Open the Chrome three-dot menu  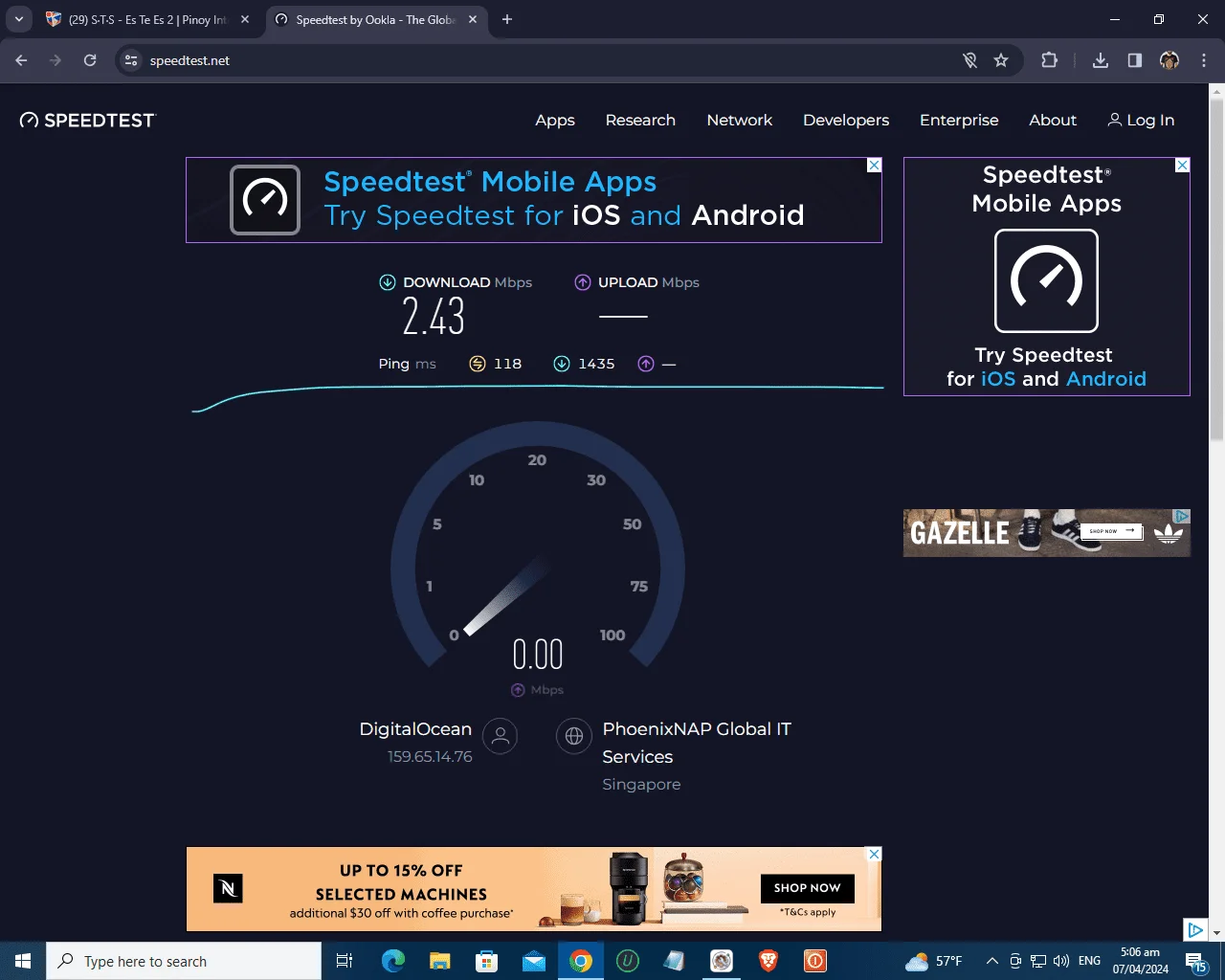pos(1204,60)
